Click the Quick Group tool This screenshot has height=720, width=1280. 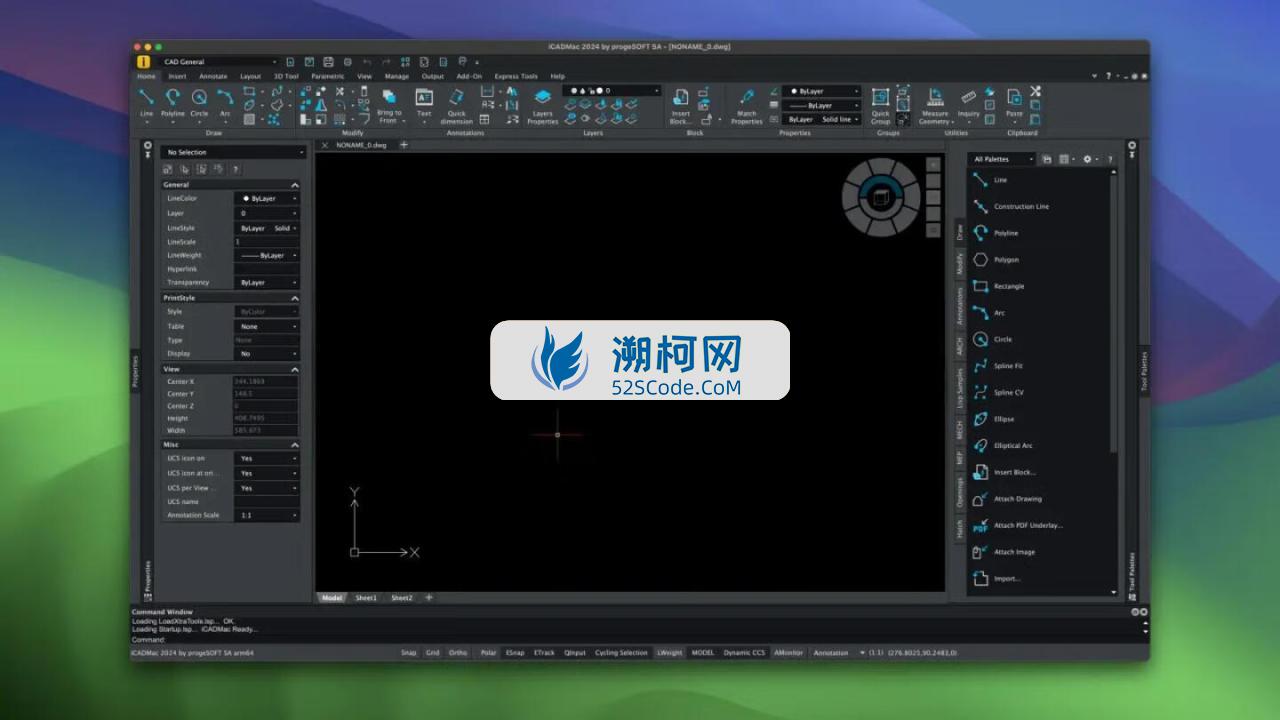[x=880, y=105]
